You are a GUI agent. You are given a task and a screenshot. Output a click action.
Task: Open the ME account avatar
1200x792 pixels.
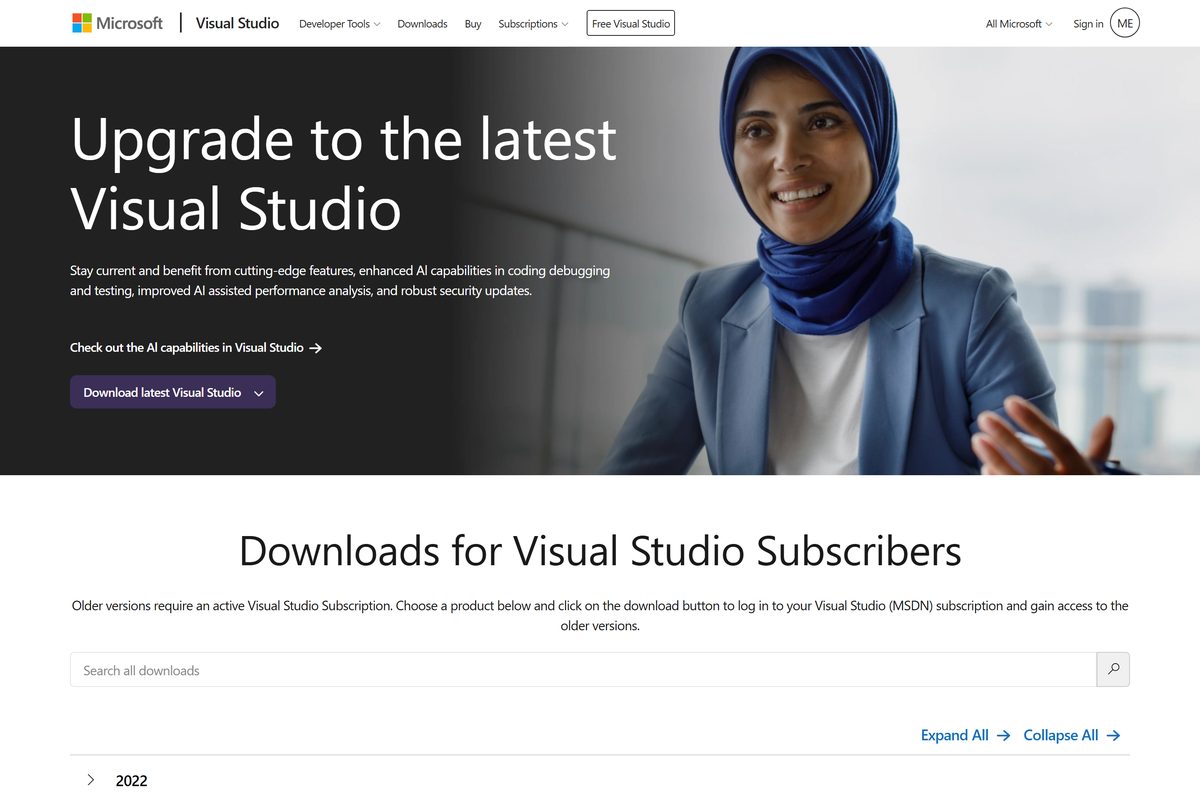(x=1125, y=23)
